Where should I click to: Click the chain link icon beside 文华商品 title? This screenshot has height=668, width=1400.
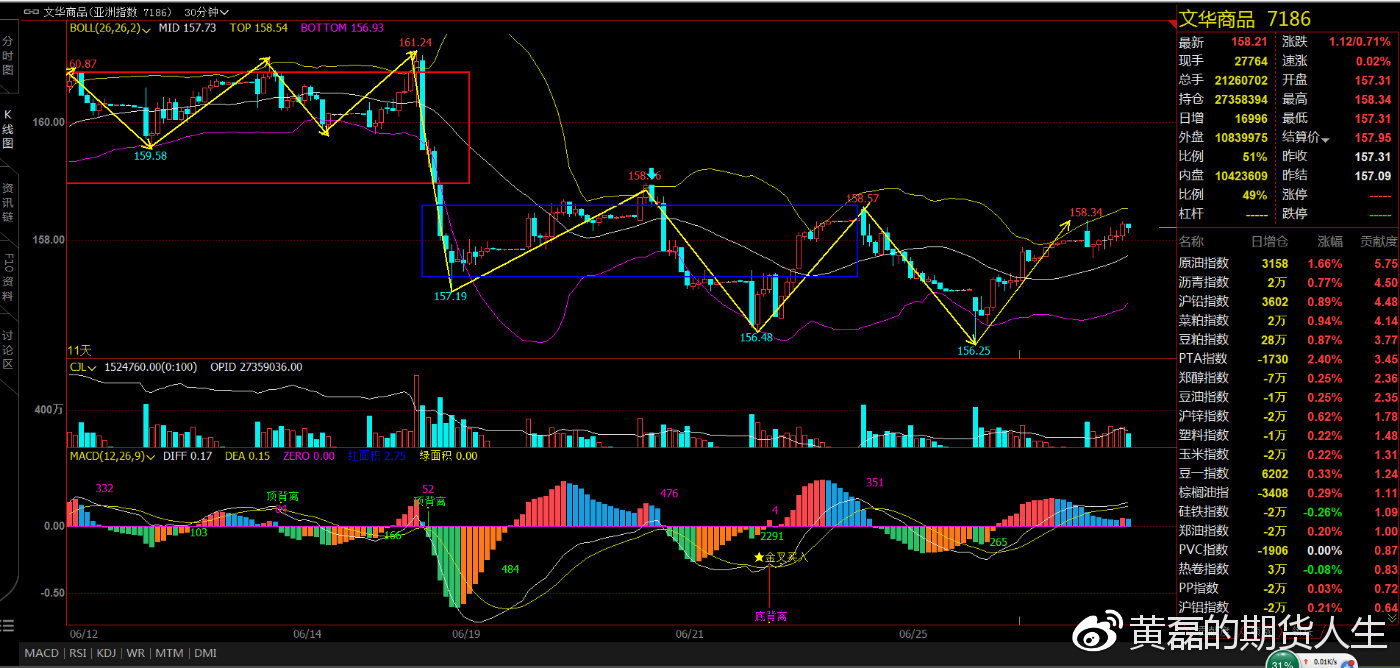[x=31, y=12]
